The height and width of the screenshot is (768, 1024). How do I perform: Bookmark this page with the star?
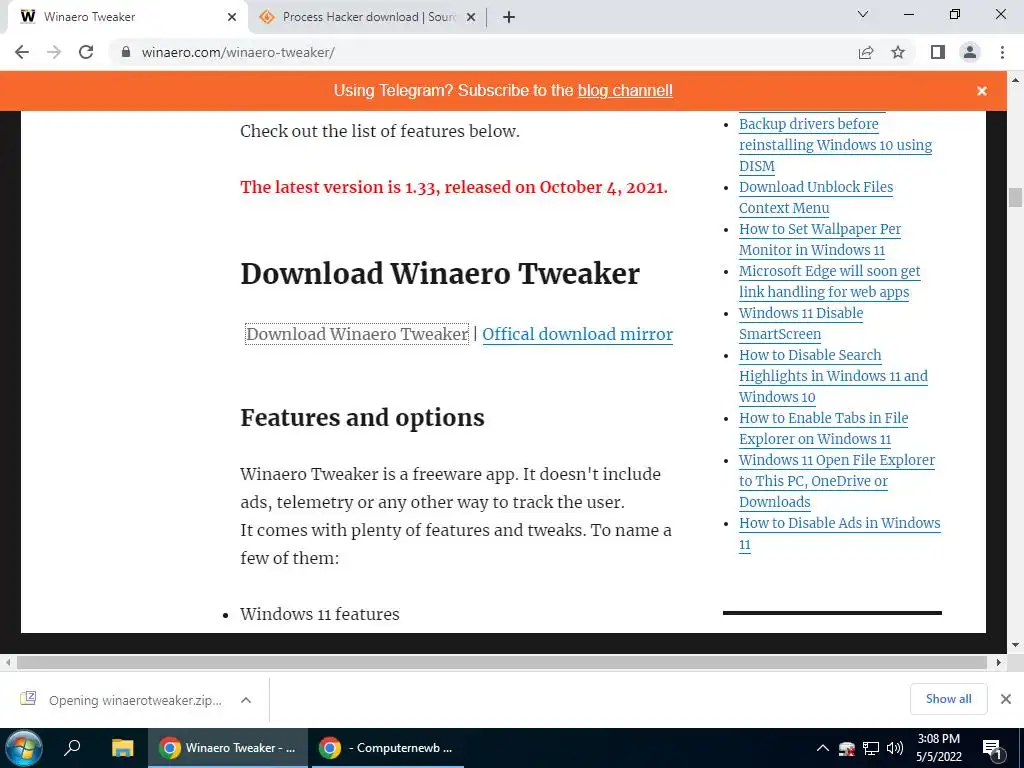point(898,52)
